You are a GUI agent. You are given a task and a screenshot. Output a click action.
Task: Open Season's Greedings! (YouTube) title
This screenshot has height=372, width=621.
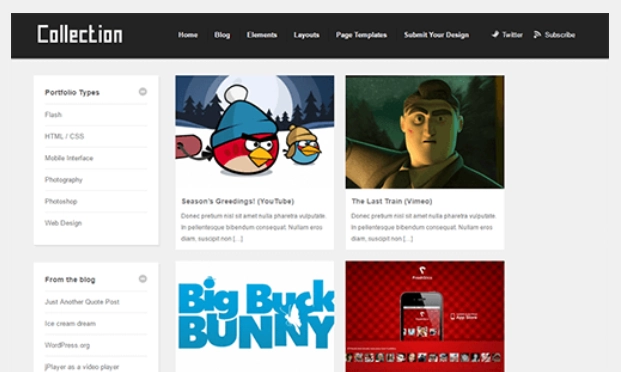pyautogui.click(x=238, y=201)
